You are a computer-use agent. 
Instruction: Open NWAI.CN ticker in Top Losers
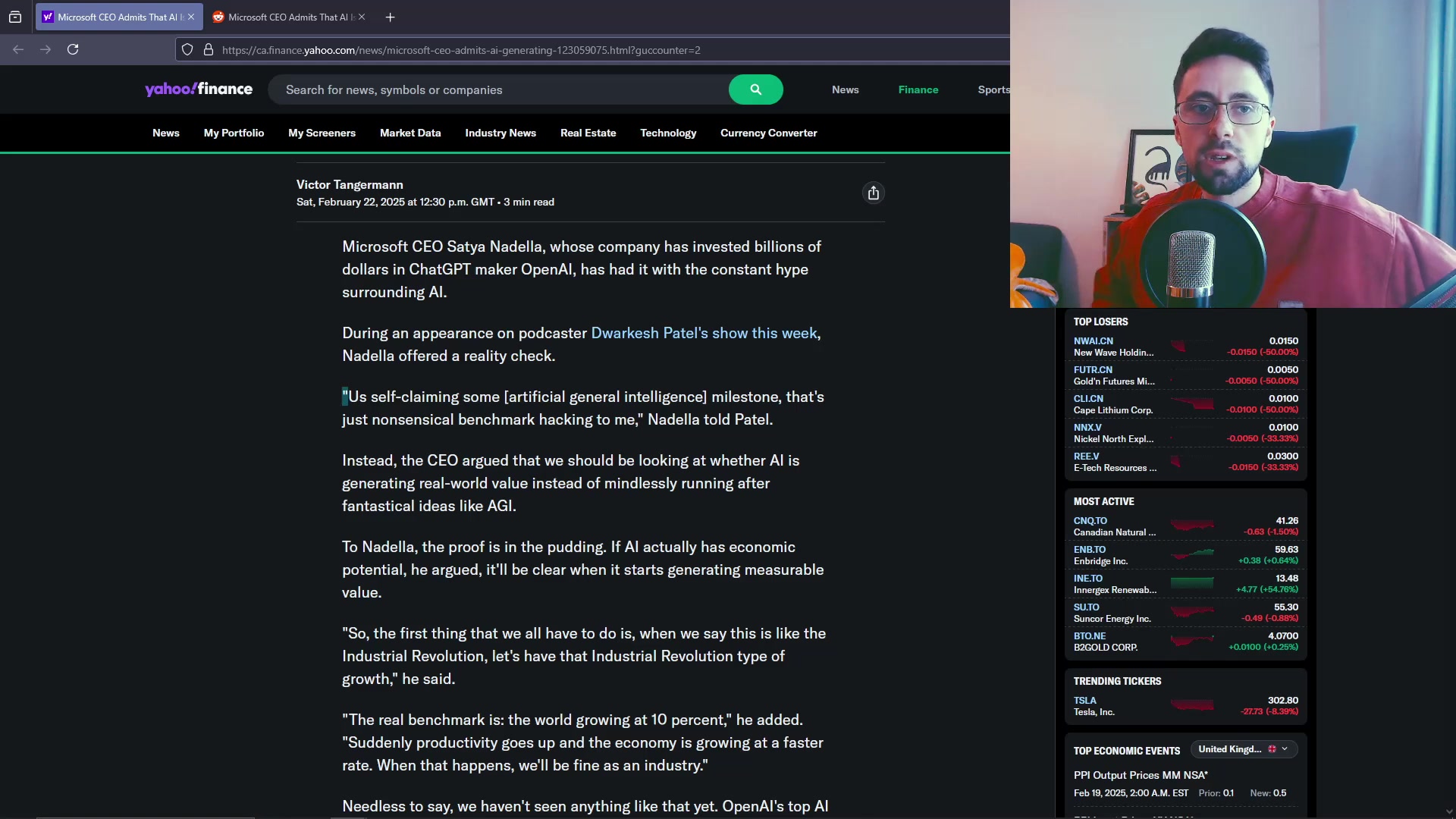[1093, 341]
